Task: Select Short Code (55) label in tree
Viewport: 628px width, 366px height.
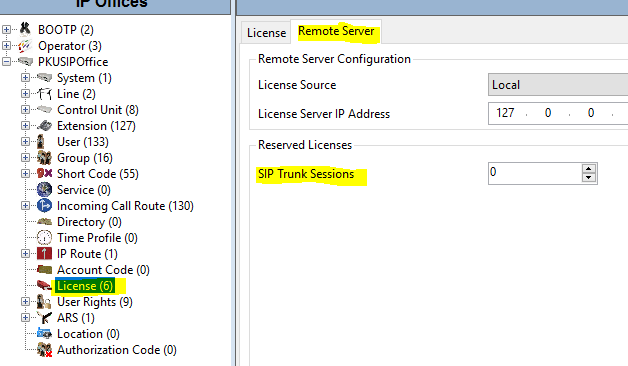Action: [98, 174]
